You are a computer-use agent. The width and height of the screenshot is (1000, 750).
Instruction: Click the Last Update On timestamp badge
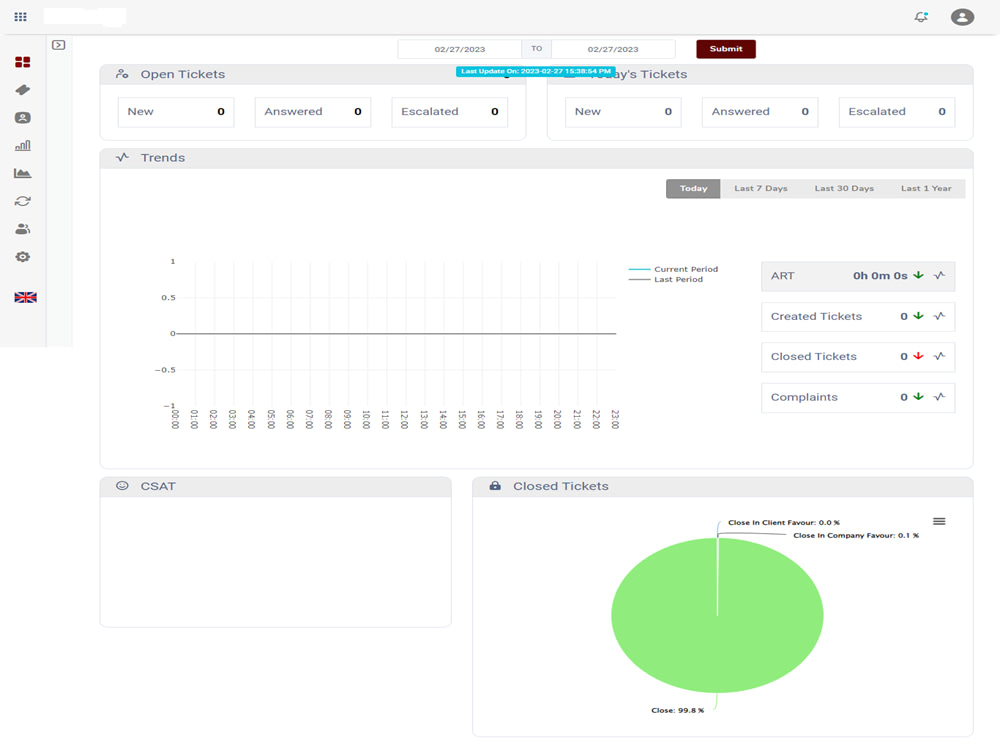coord(536,71)
